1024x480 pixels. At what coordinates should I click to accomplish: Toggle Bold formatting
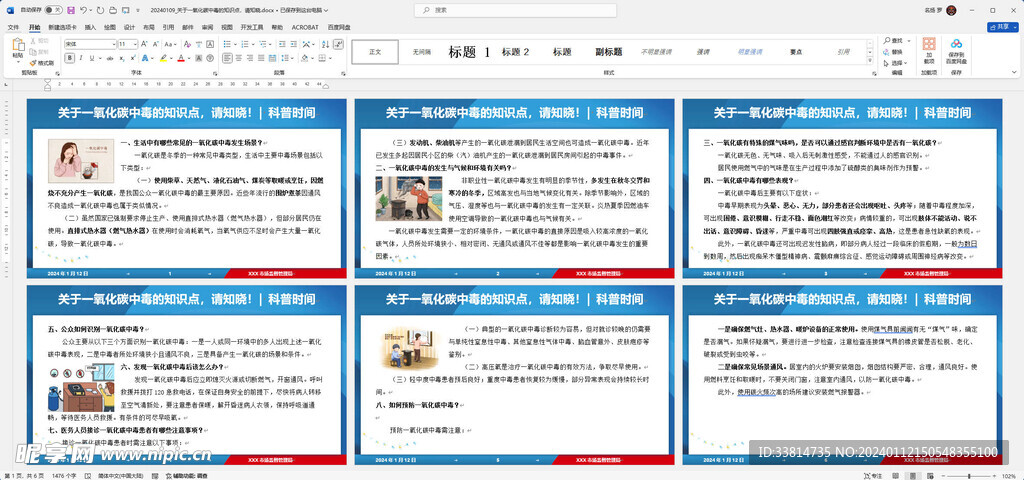[x=70, y=58]
